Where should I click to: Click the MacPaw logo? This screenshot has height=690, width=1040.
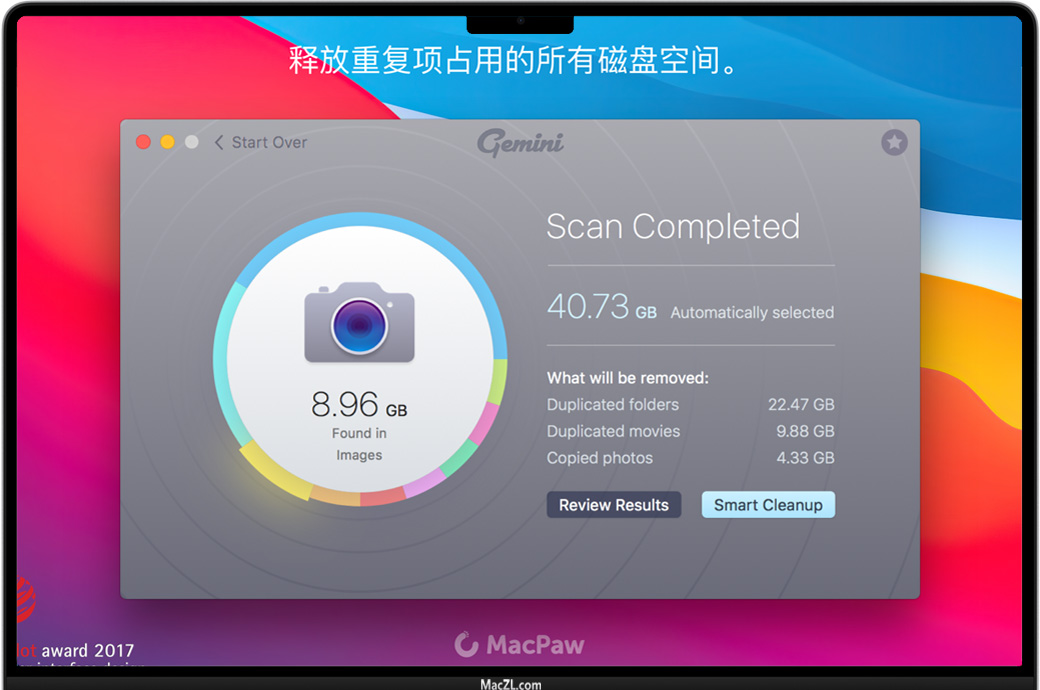(519, 644)
